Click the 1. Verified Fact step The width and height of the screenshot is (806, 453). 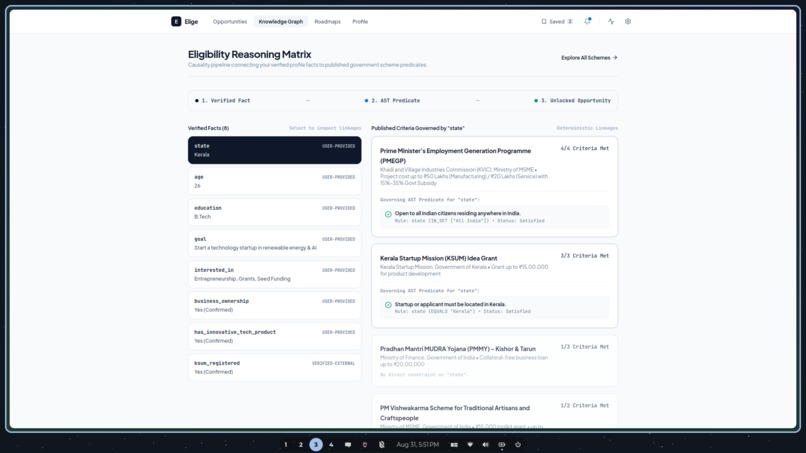(223, 101)
